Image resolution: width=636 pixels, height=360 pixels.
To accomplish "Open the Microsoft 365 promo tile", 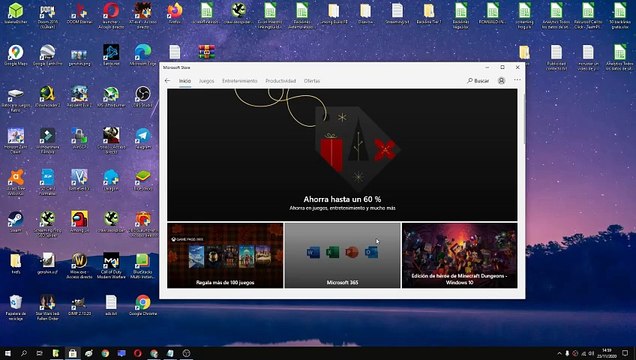I will 342,255.
